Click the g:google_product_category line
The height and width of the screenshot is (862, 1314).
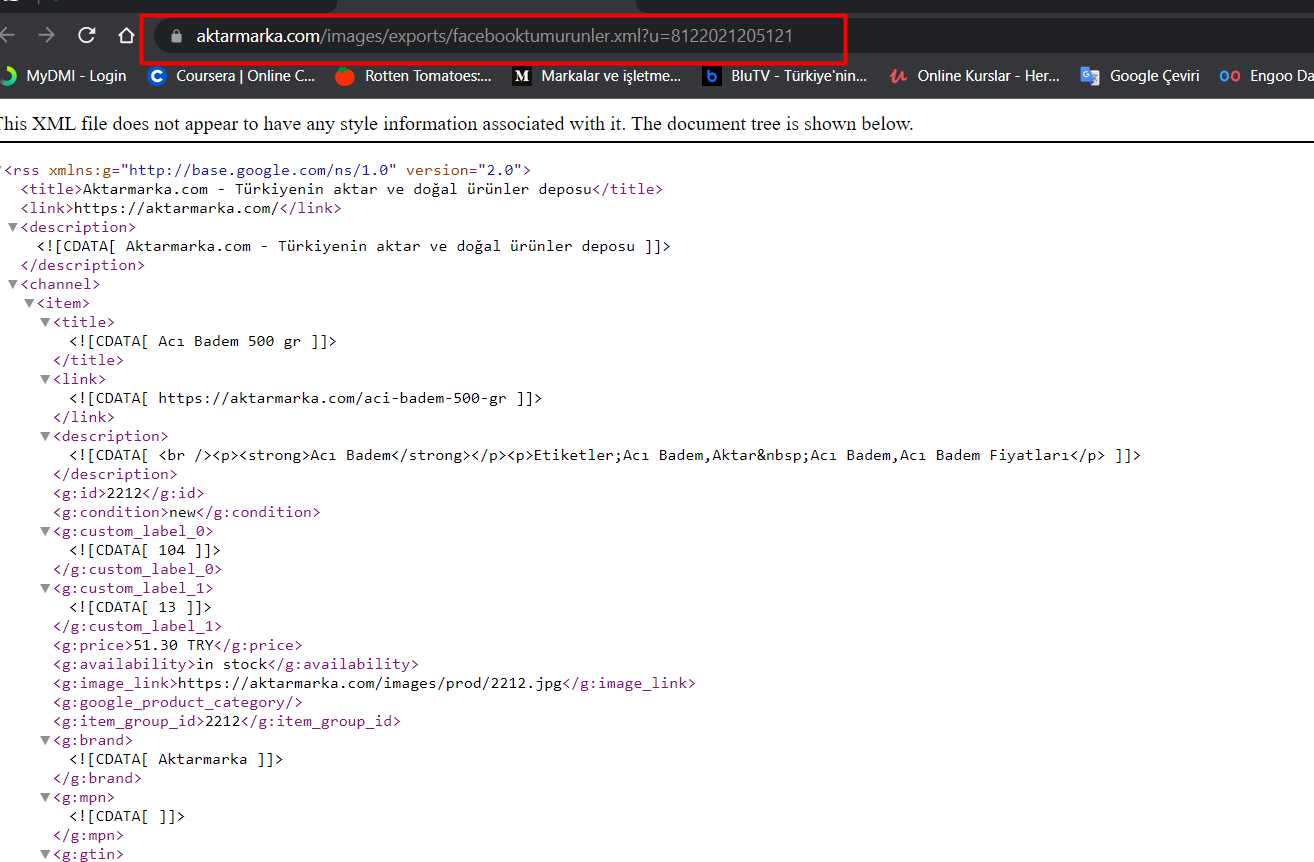point(178,703)
